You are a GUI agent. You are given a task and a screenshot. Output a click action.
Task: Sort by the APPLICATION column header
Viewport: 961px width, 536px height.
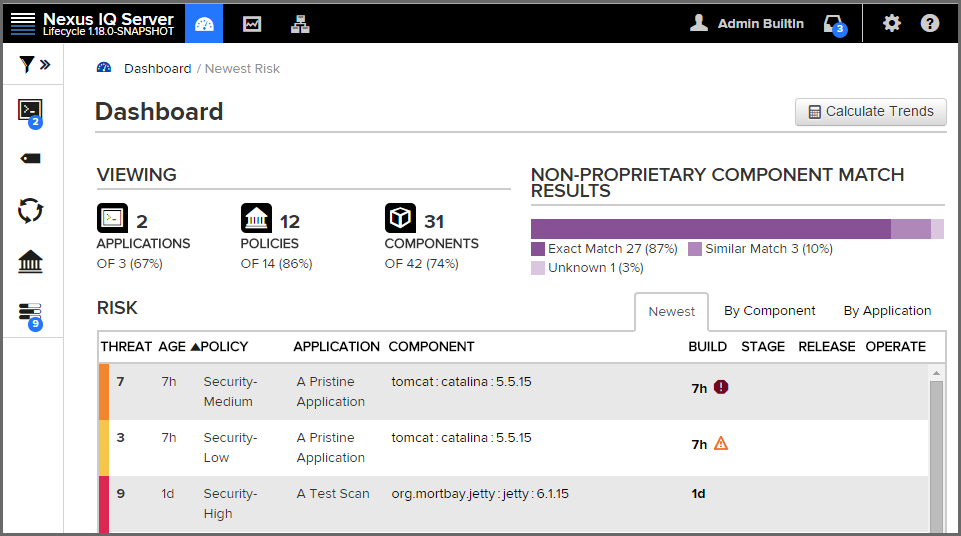tap(336, 347)
